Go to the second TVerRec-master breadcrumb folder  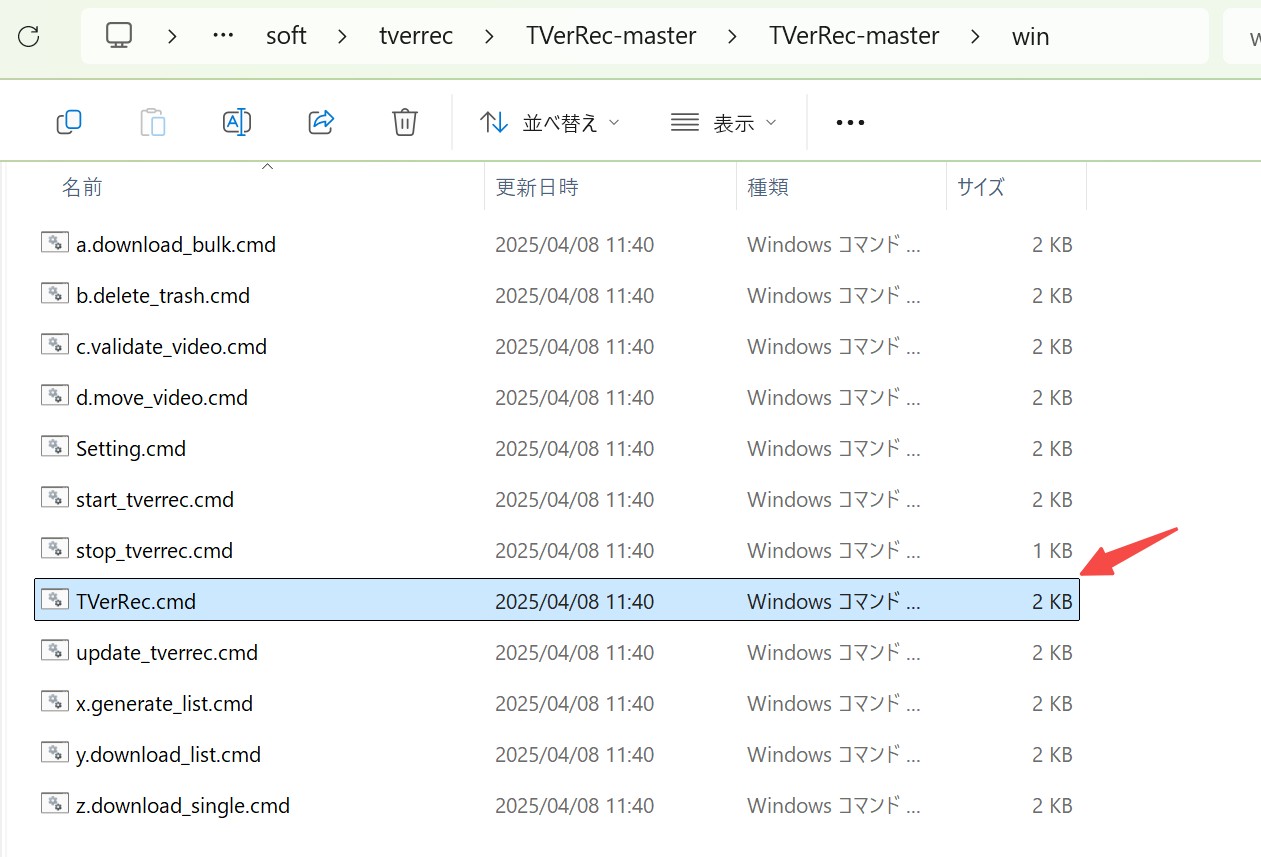point(854,37)
